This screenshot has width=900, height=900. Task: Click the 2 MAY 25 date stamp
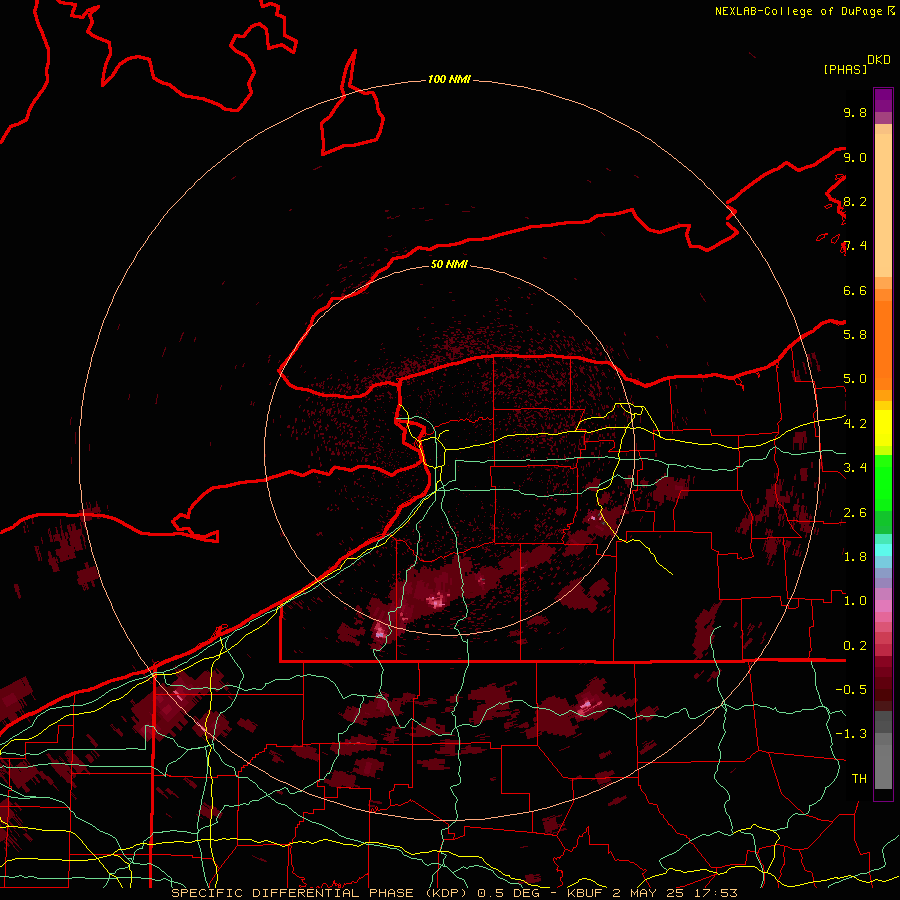click(x=649, y=893)
